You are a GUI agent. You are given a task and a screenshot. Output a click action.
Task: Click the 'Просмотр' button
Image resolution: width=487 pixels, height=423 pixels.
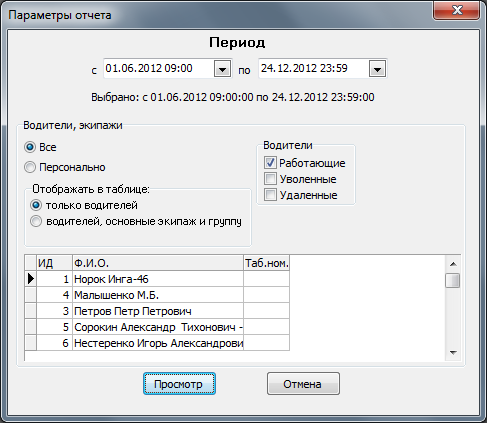[x=179, y=384]
